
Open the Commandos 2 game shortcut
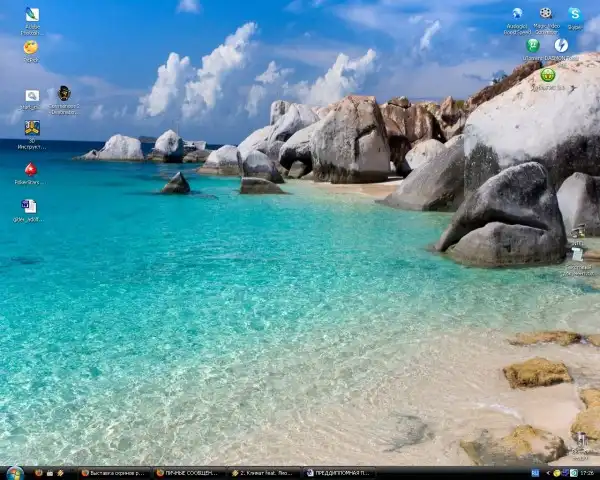[64, 94]
